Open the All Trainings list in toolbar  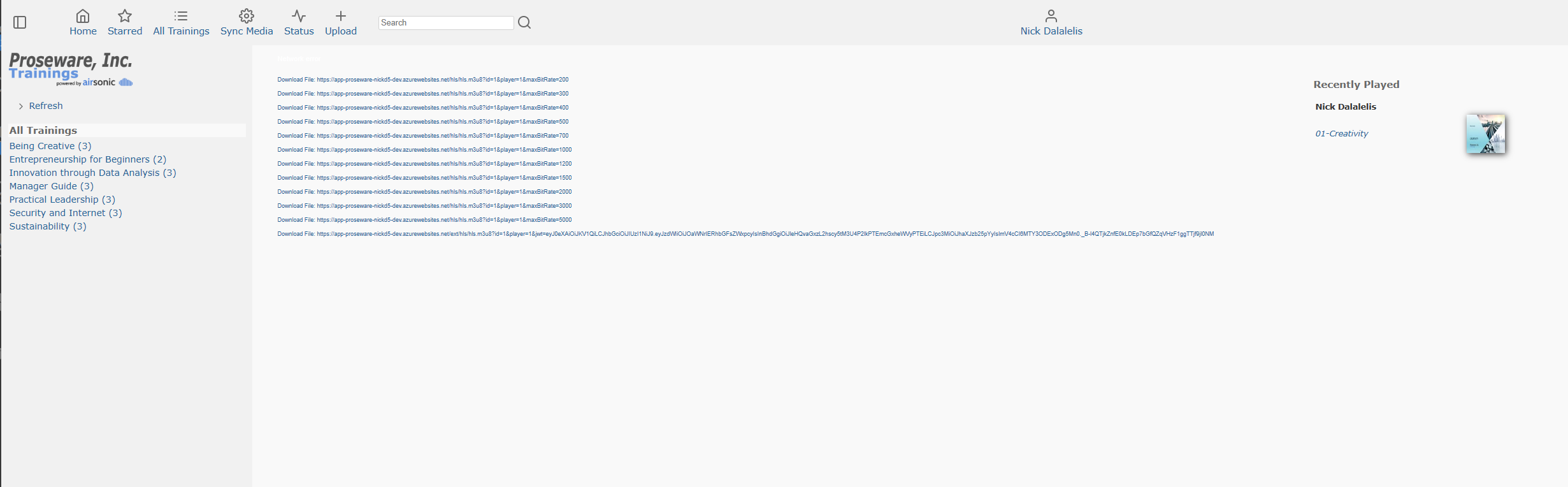tap(181, 23)
